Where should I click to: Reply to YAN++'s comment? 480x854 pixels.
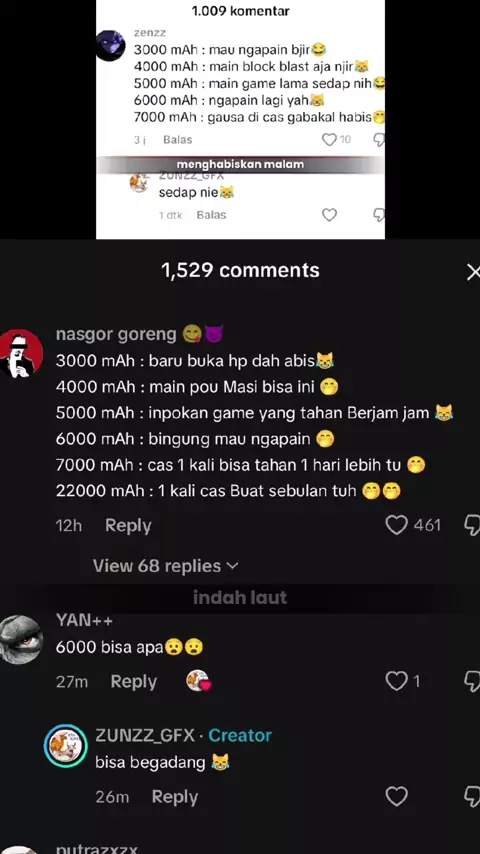[133, 681]
